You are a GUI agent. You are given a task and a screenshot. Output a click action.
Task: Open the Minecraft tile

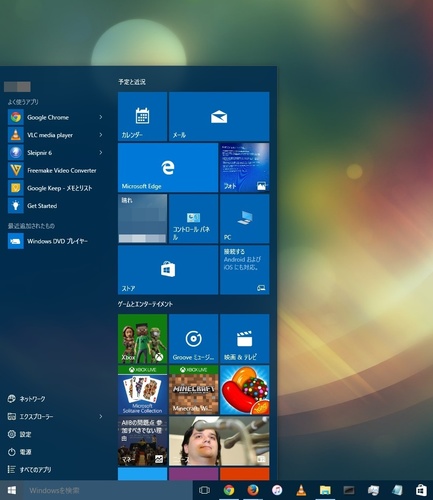click(x=193, y=390)
